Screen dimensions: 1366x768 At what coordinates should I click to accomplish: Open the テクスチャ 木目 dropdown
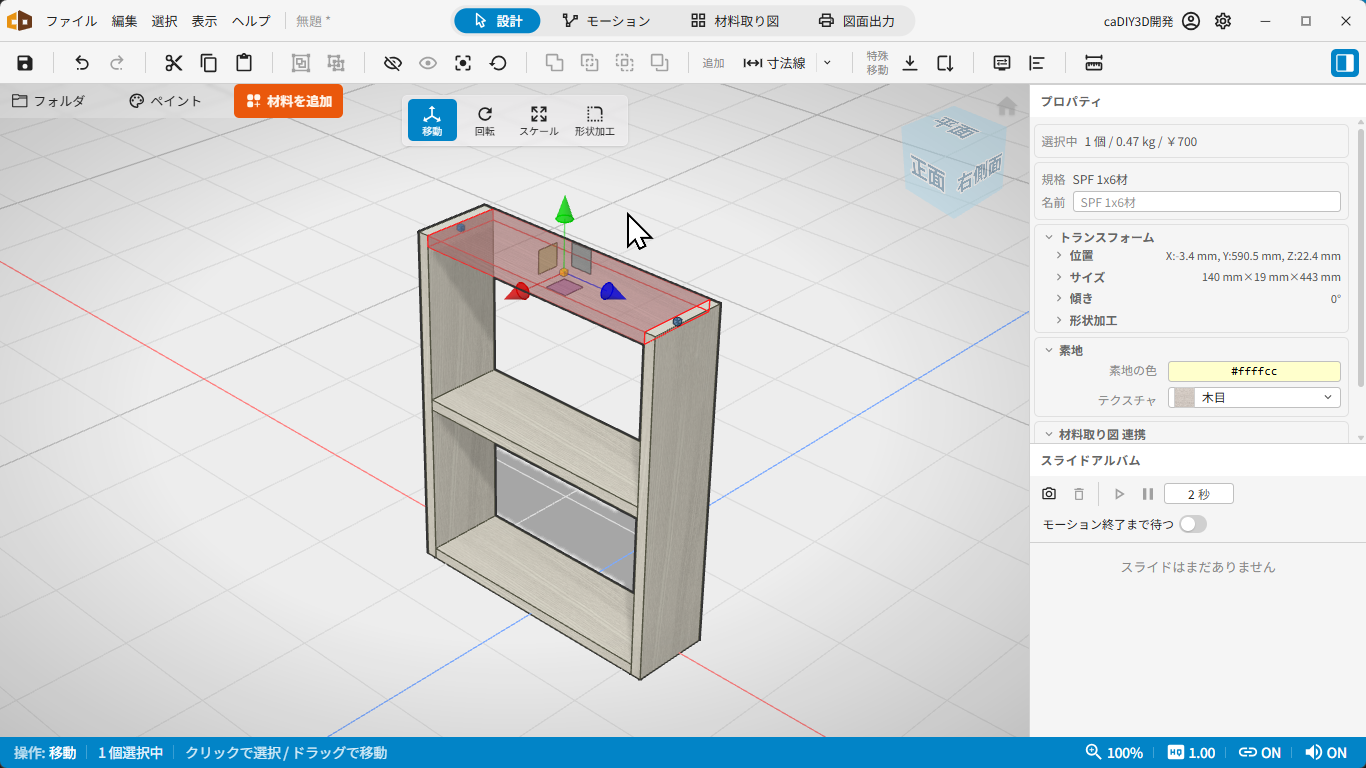pyautogui.click(x=1254, y=398)
